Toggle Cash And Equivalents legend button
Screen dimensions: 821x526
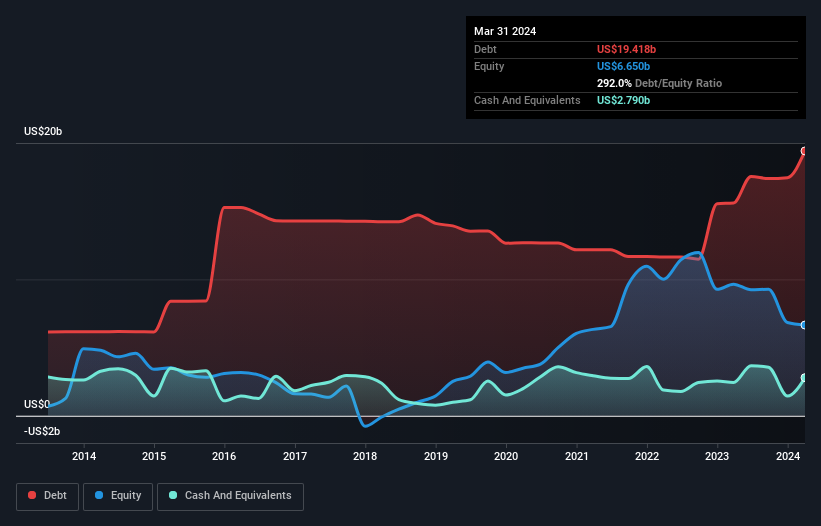pos(230,496)
